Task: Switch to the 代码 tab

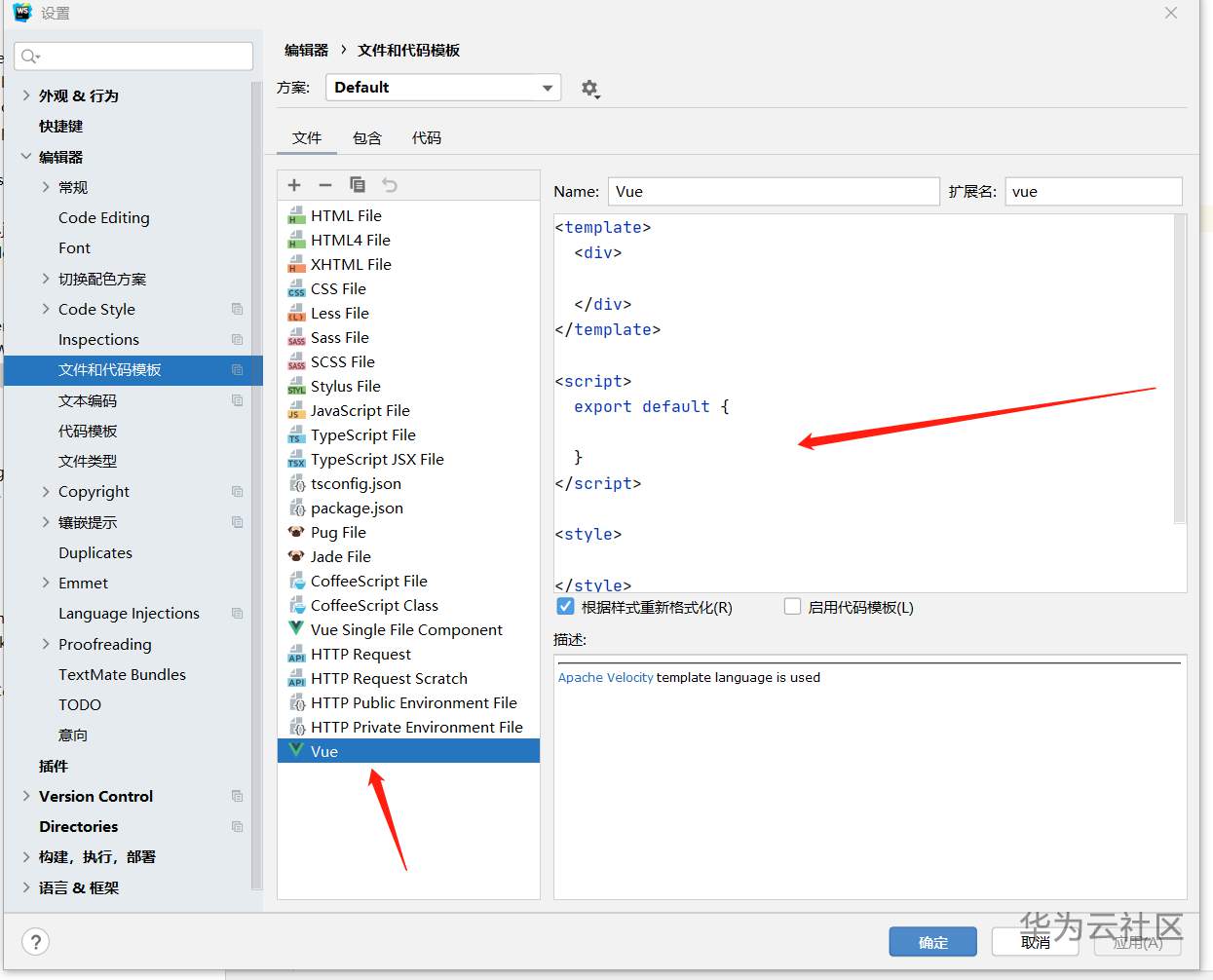Action: click(x=427, y=138)
